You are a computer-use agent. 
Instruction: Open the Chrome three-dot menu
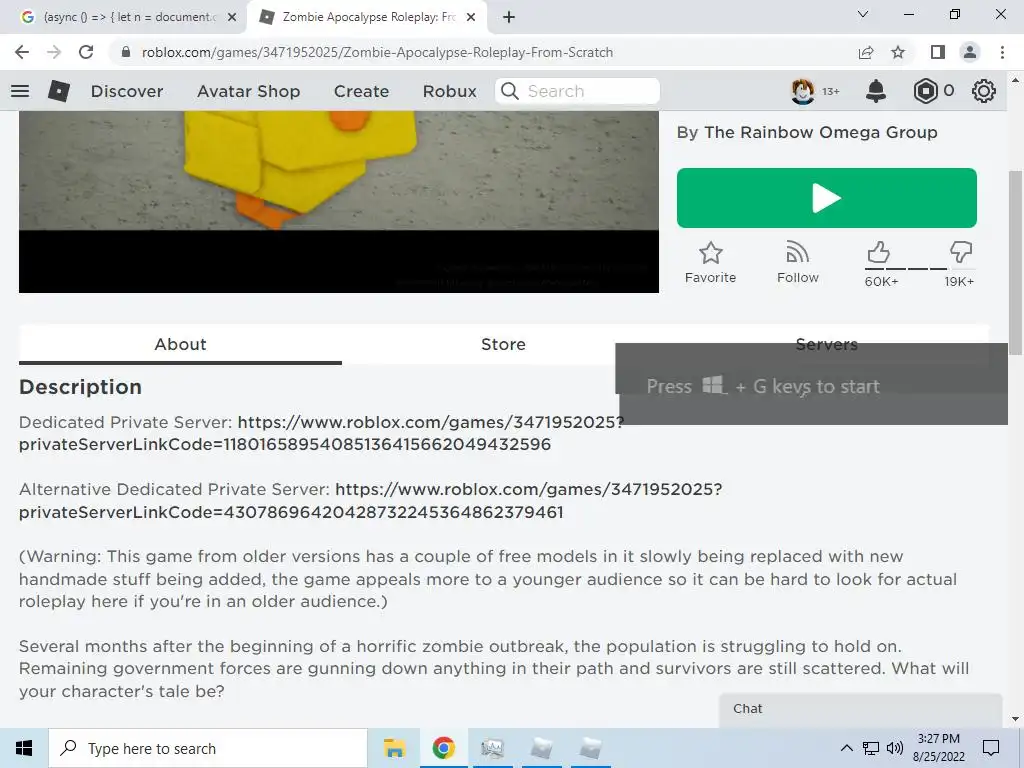[x=1002, y=52]
